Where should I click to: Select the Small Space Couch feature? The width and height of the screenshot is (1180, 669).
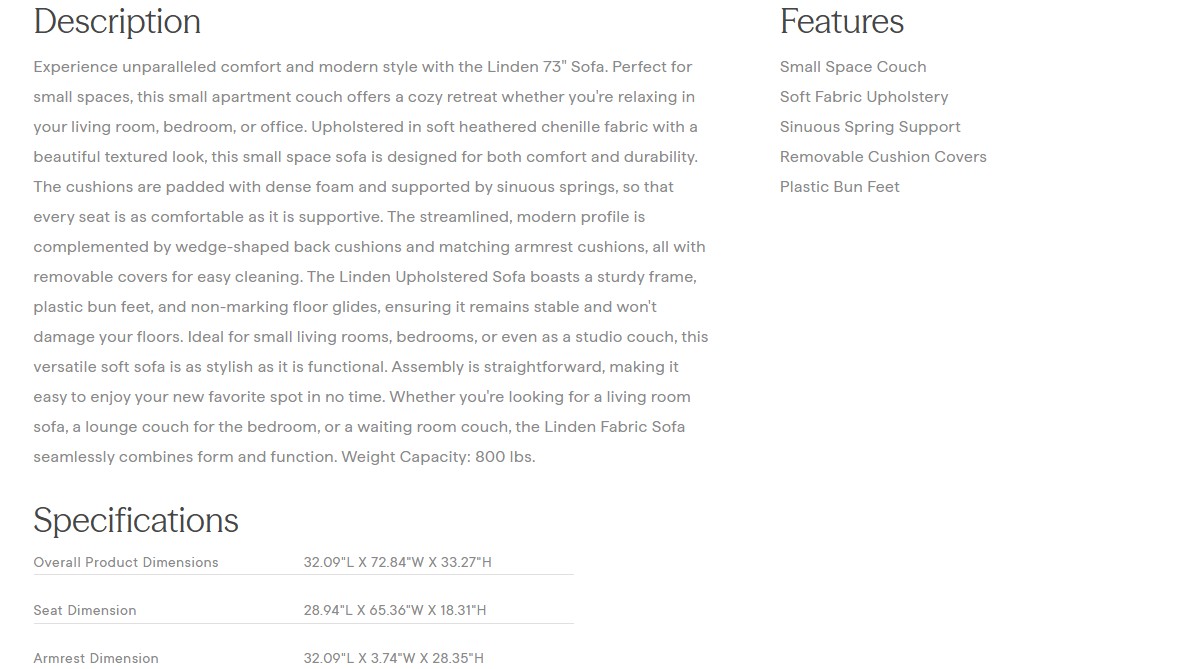tap(853, 67)
